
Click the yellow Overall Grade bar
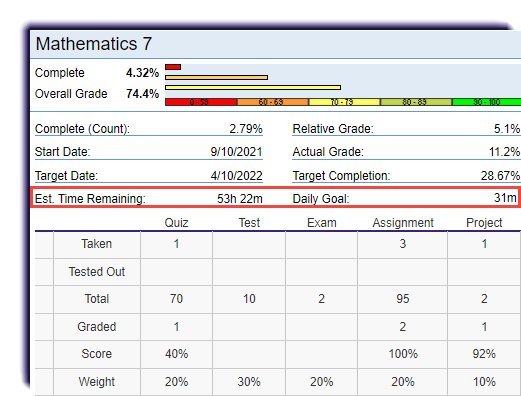[253, 87]
